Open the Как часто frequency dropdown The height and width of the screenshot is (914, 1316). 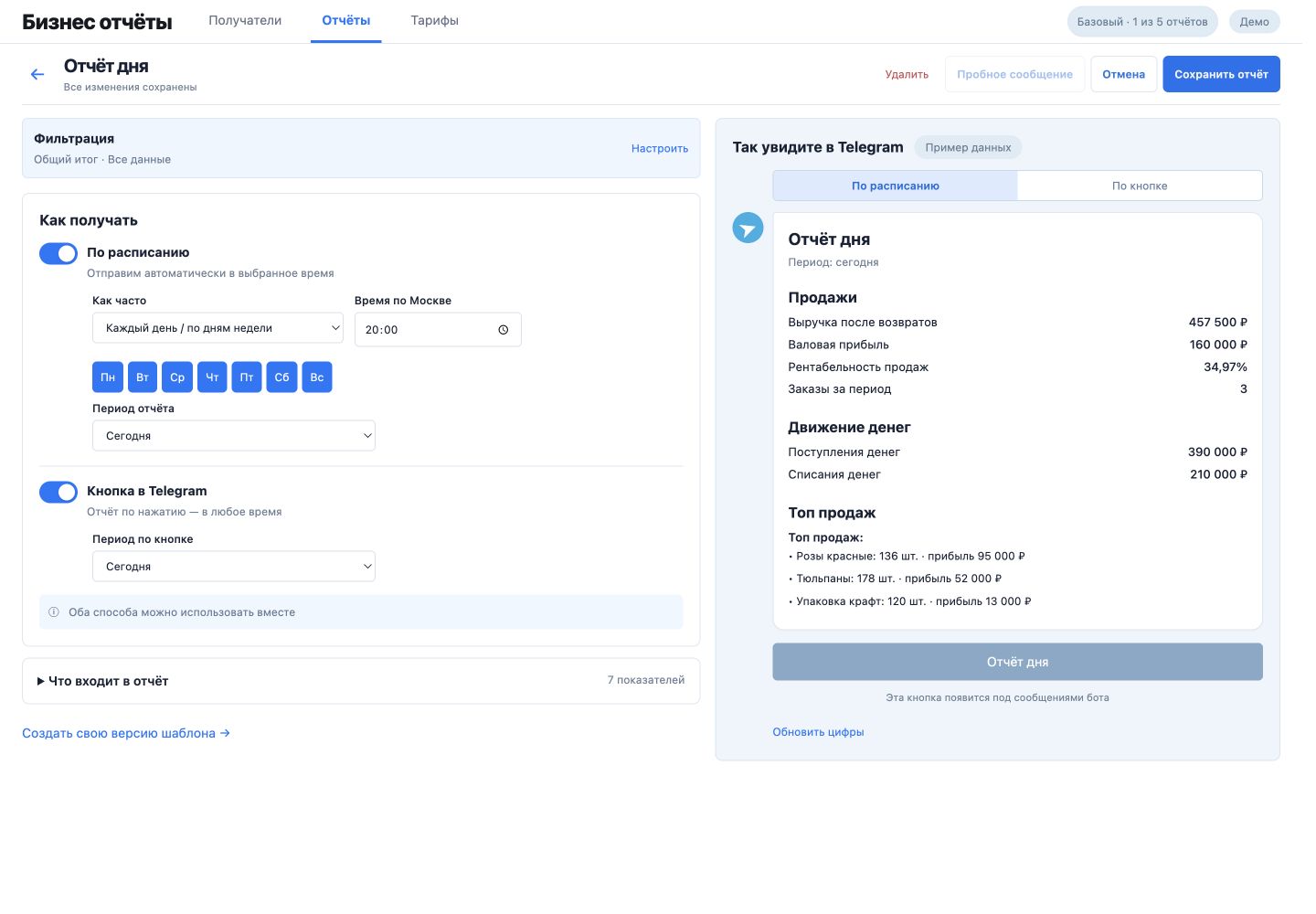pos(218,328)
